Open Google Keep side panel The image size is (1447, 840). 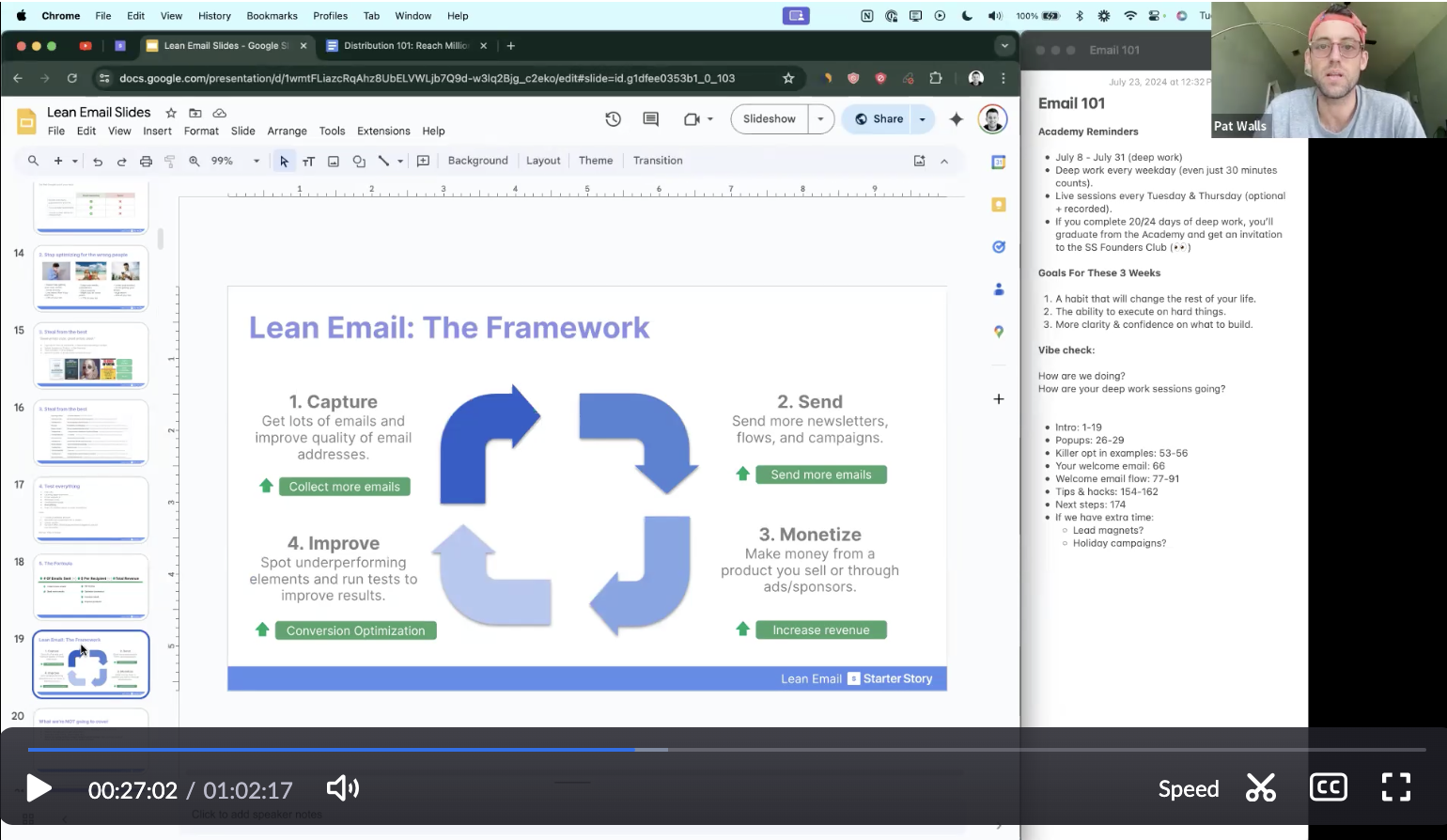pos(999,205)
